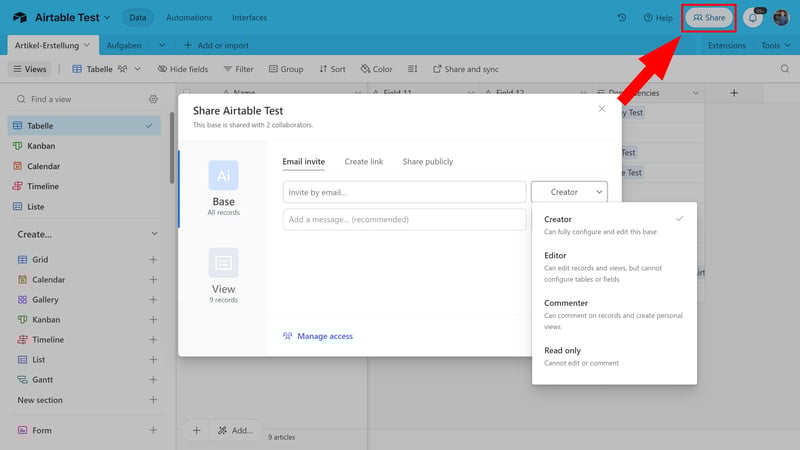Toggle the select-all rows checkbox
Image resolution: width=800 pixels, height=450 pixels.
tap(186, 93)
